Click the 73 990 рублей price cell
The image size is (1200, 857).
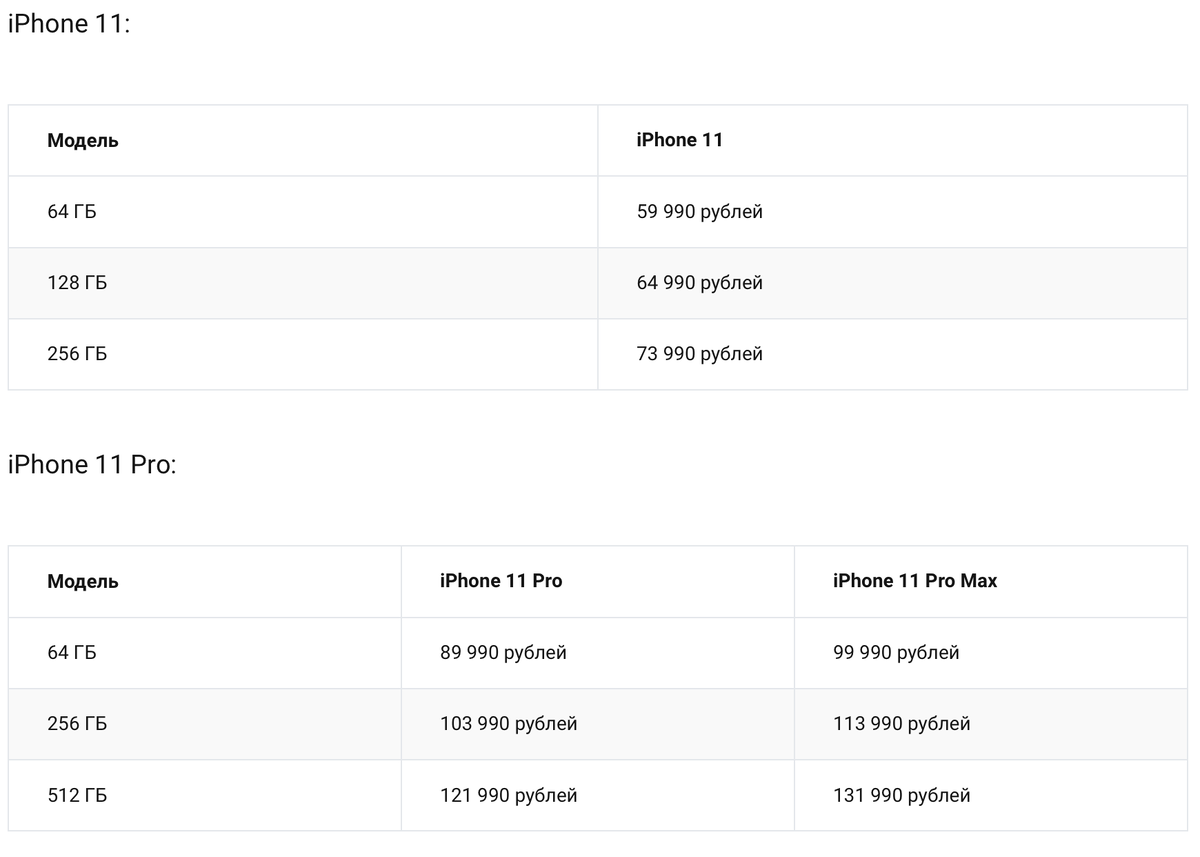699,354
